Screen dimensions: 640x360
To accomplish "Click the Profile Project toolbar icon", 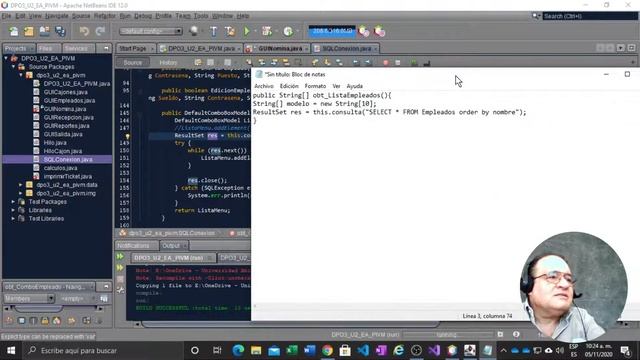I will [288, 31].
